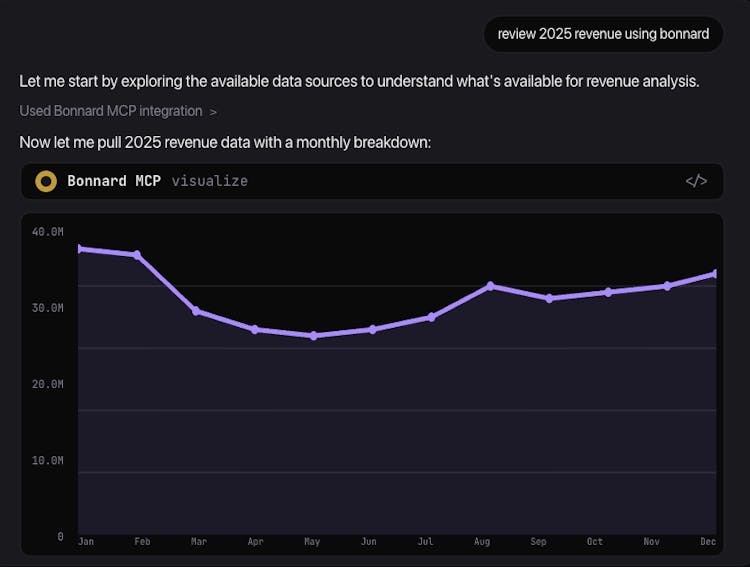Viewport: 750px width, 567px height.
Task: Click the 'Dec' x-axis label
Action: coord(708,542)
